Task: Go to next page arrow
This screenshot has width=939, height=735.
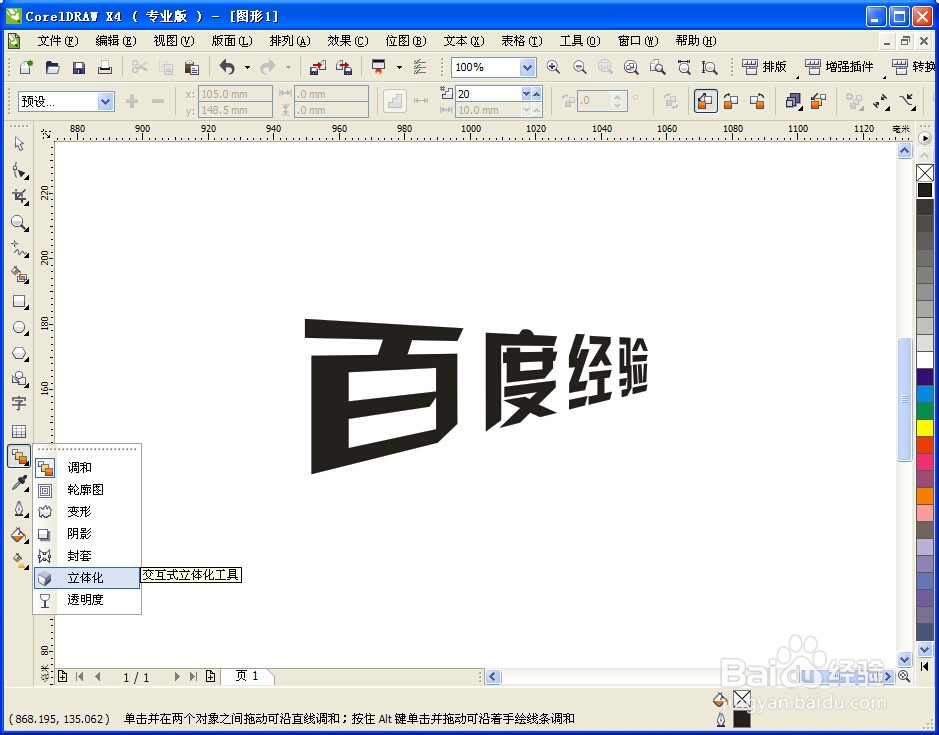Action: click(x=177, y=677)
